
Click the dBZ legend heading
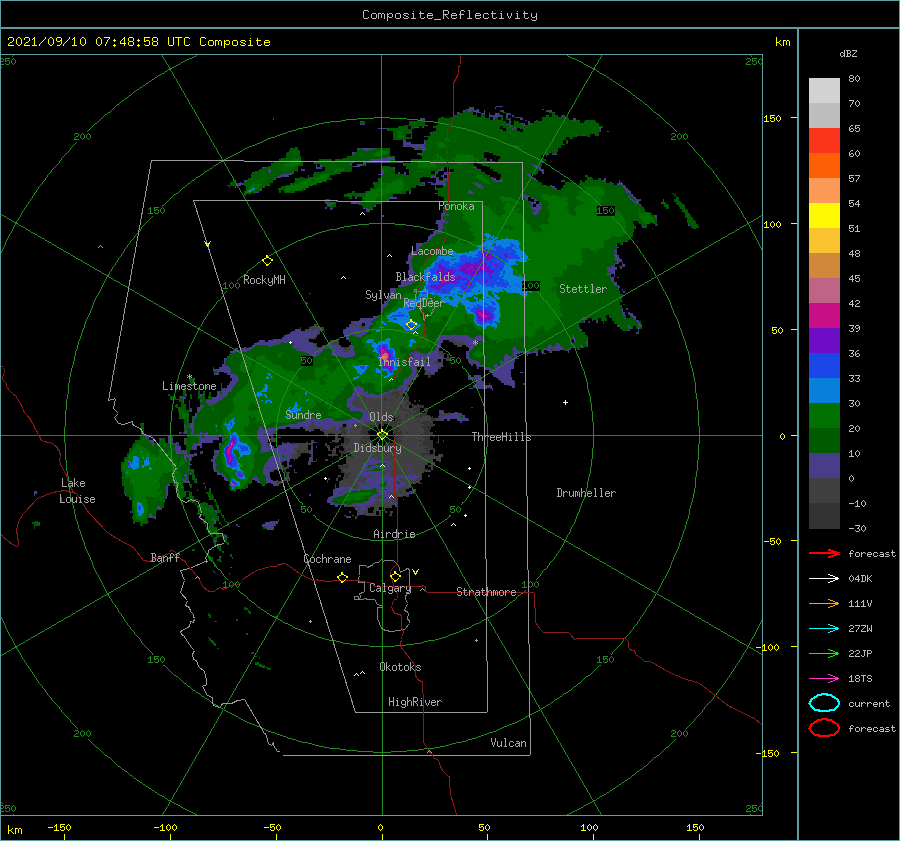click(x=848, y=53)
